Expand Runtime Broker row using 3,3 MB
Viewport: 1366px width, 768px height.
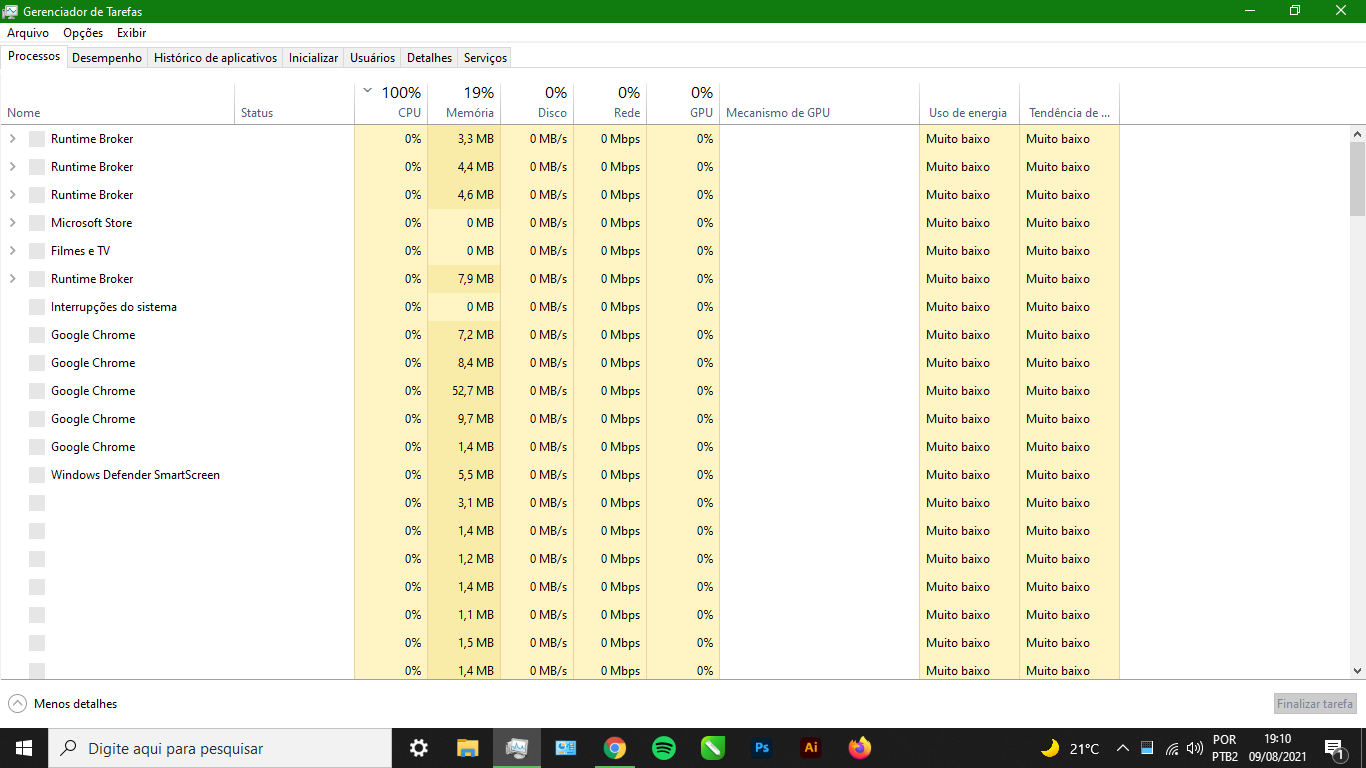point(13,139)
